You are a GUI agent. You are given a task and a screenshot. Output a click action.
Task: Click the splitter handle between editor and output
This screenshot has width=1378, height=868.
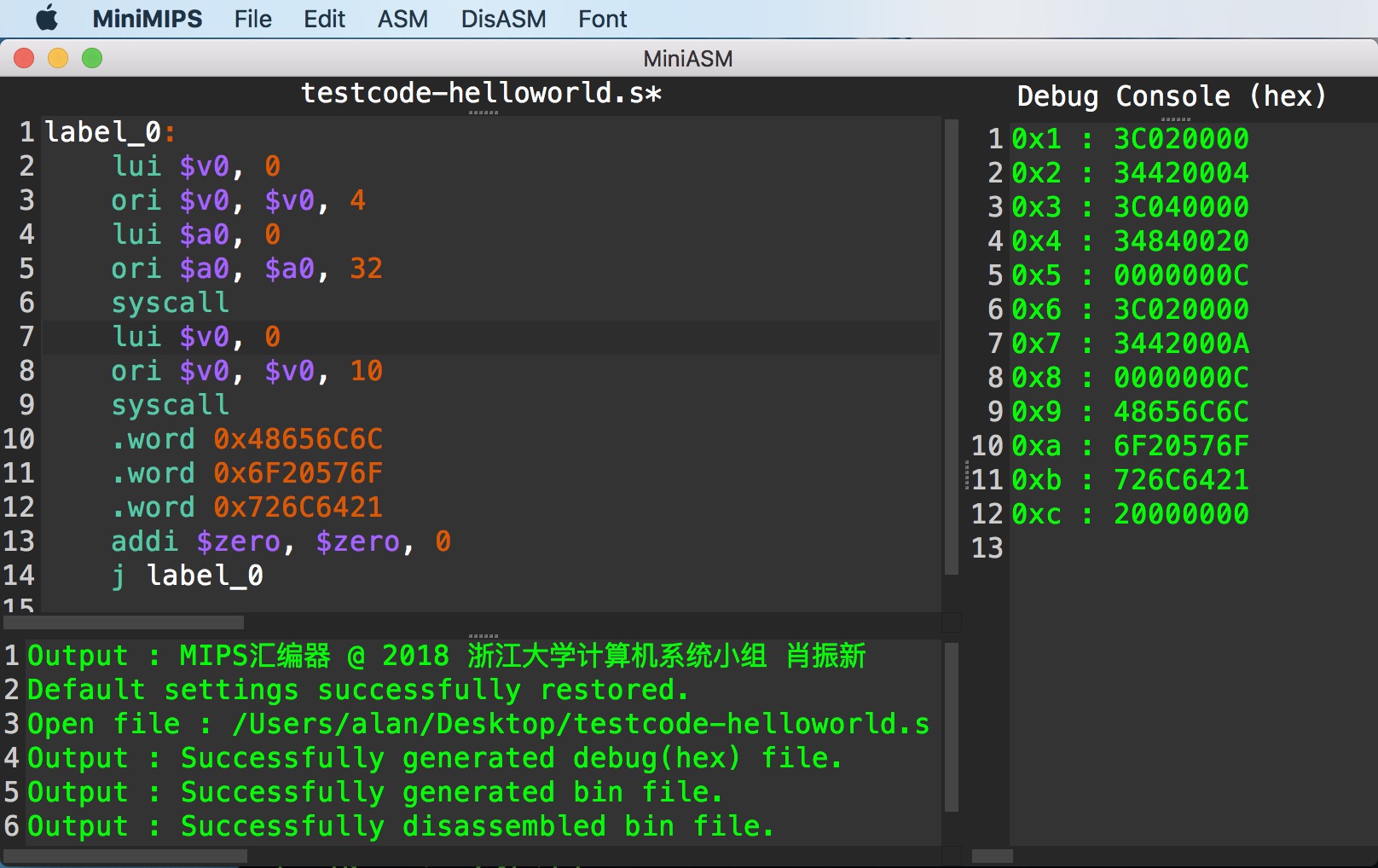coord(483,635)
